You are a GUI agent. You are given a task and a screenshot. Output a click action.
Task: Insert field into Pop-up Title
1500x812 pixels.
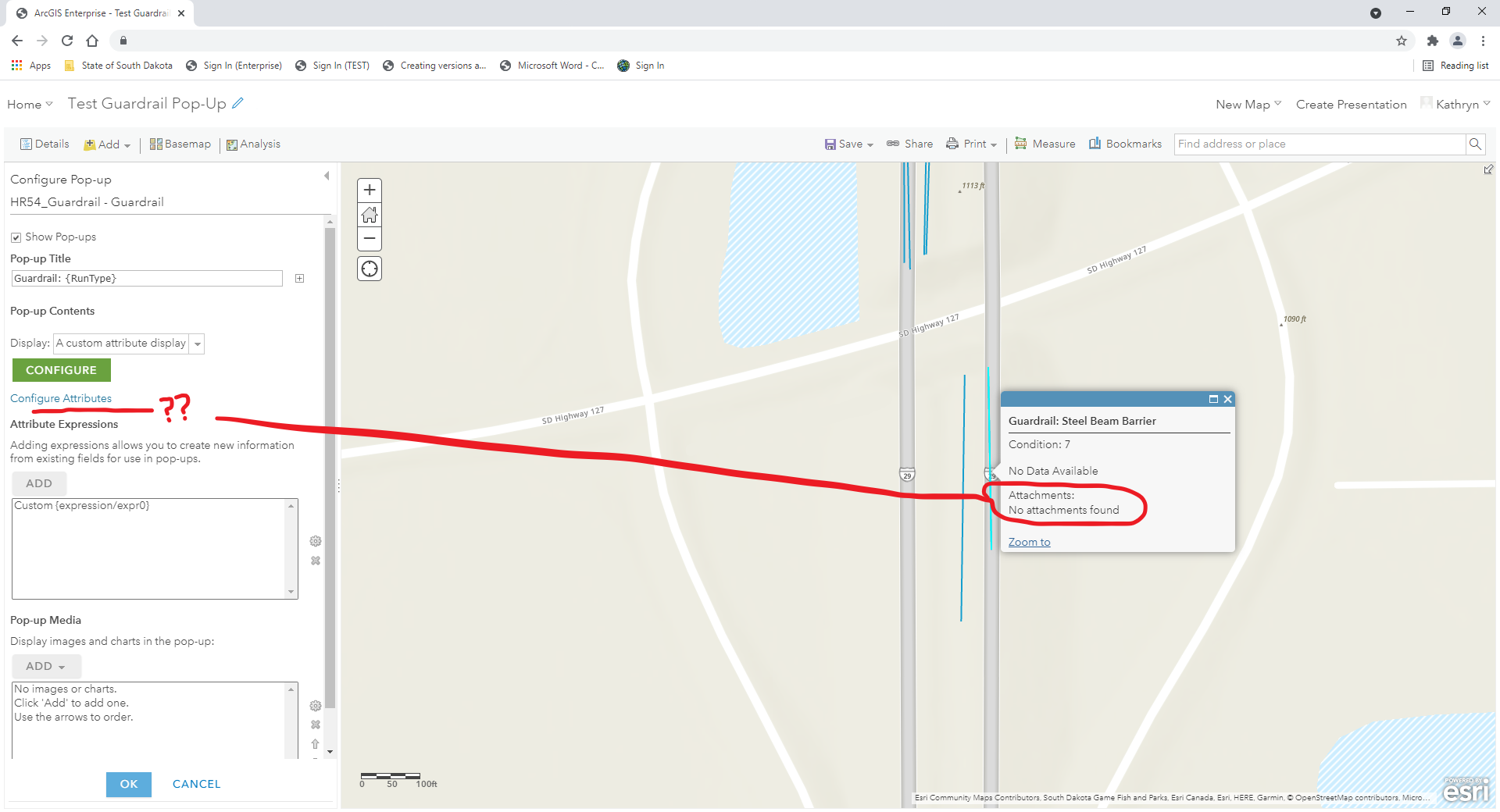(x=299, y=279)
